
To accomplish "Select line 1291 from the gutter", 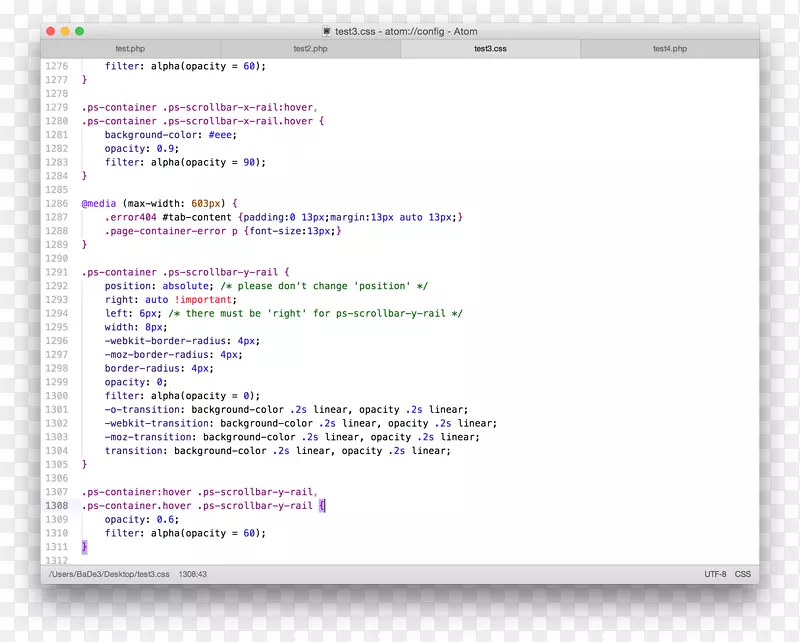I will point(56,272).
